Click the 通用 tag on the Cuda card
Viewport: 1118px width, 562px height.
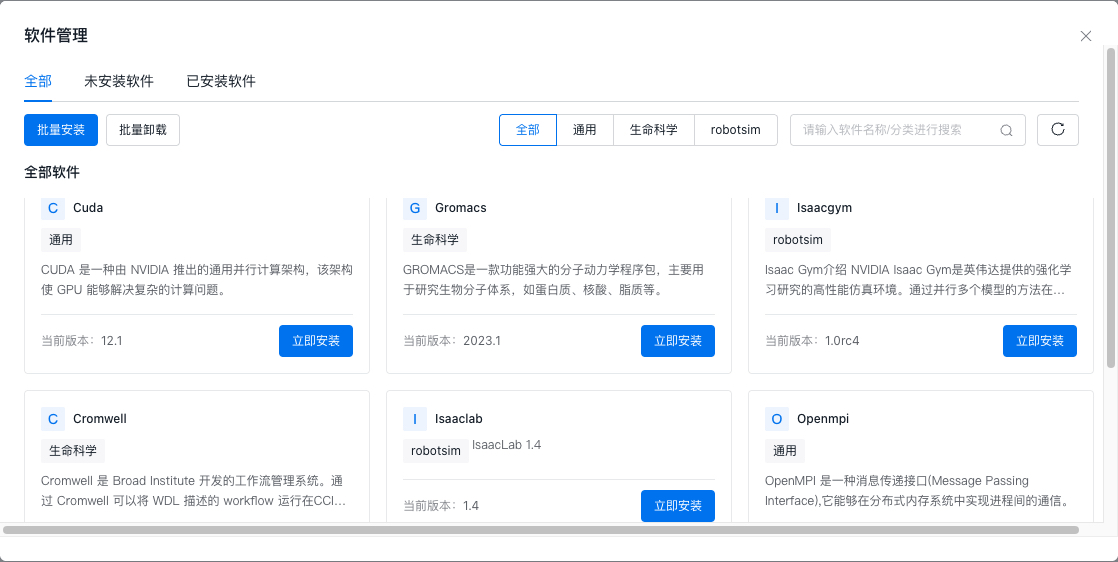pos(61,240)
